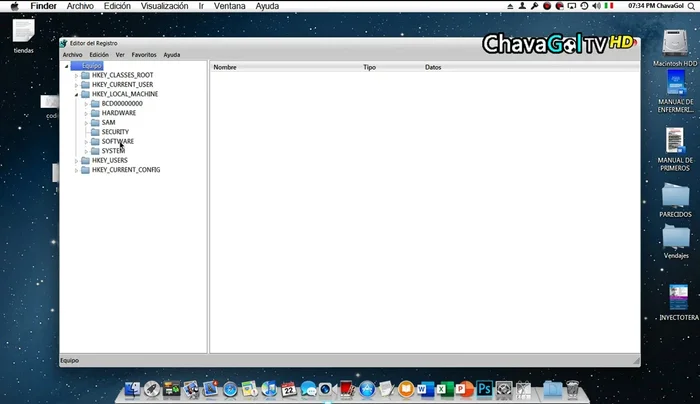Launch PowerPoint from the Dock
700x404 pixels.
click(x=464, y=389)
